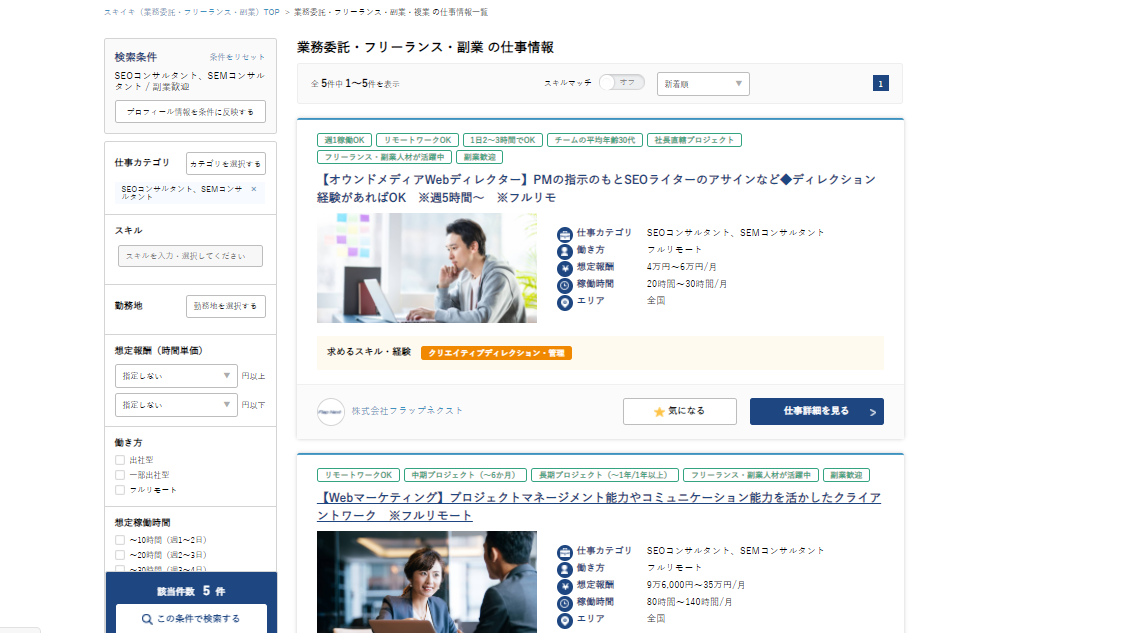Open 勤務地を選択する location selector
The width and height of the screenshot is (1135, 633).
tap(226, 306)
